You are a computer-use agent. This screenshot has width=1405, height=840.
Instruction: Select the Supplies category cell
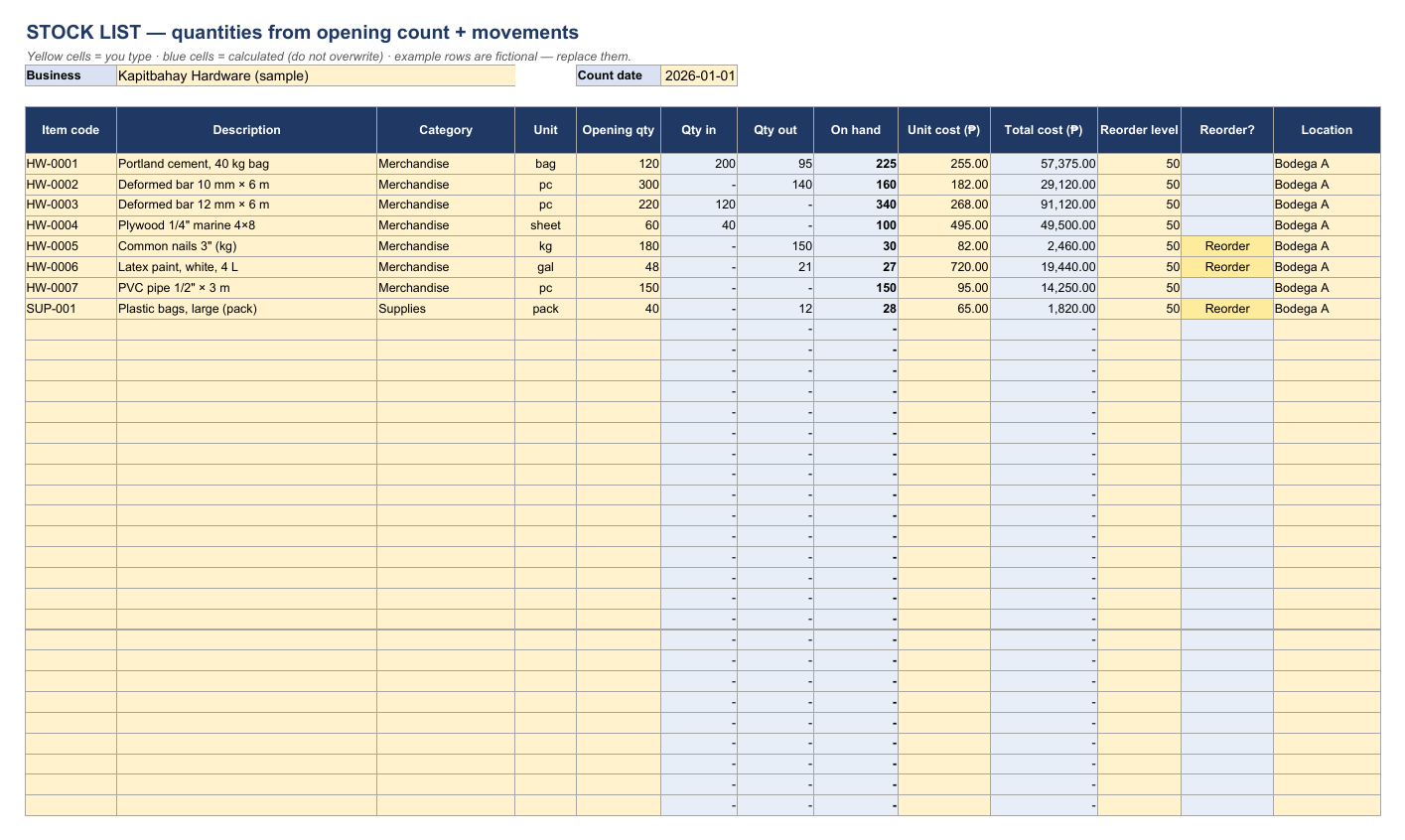pyautogui.click(x=446, y=309)
